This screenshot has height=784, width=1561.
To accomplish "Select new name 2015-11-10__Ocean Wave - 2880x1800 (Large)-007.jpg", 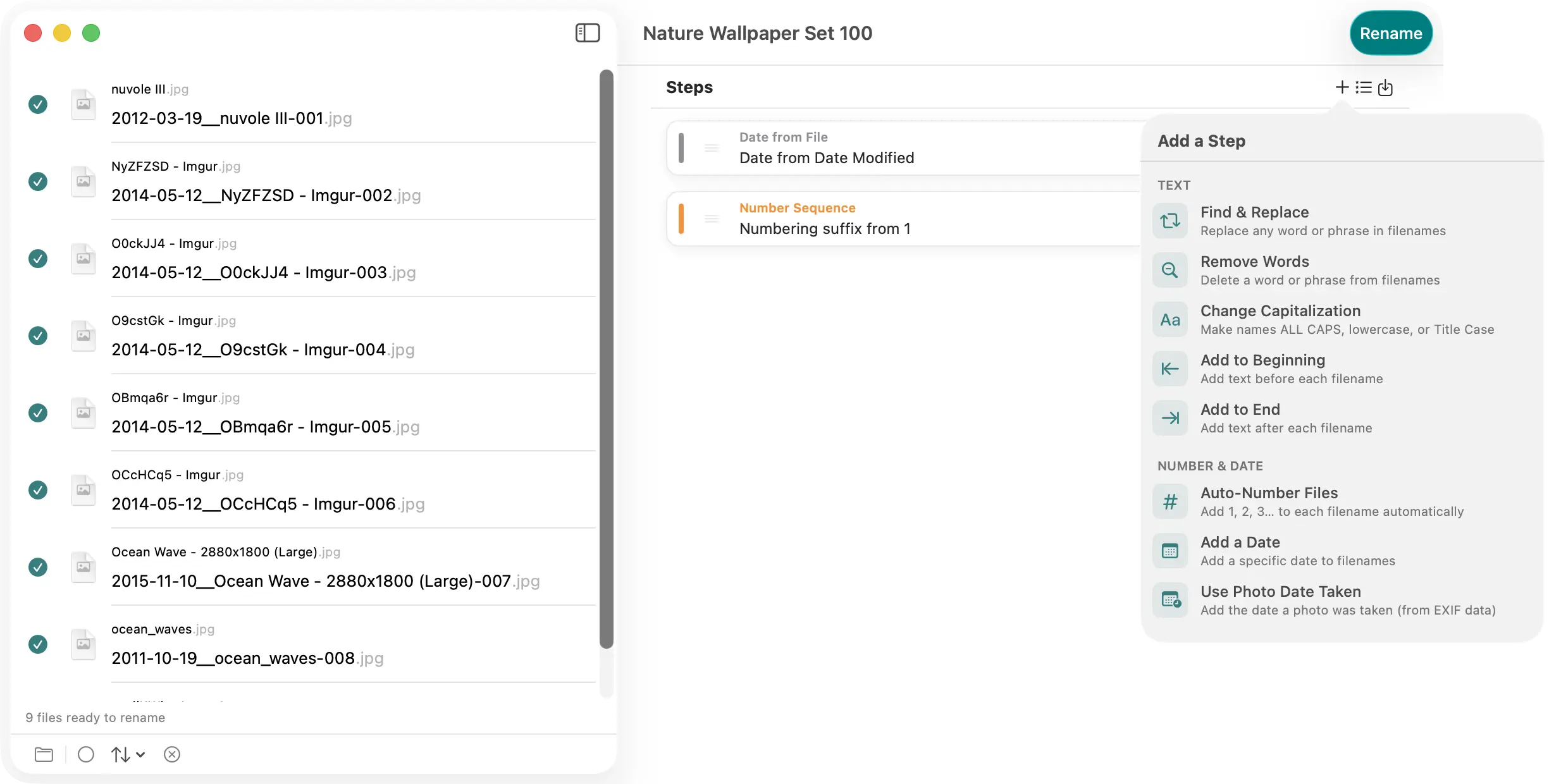I will tap(325, 581).
